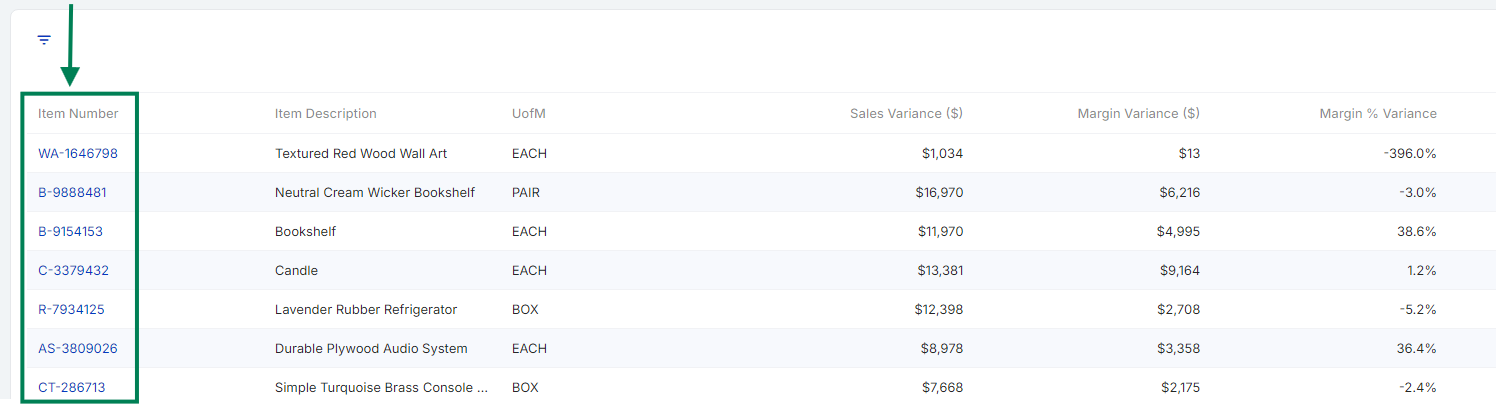Select the Textured Red Wood Wall Art cell

[x=361, y=154]
